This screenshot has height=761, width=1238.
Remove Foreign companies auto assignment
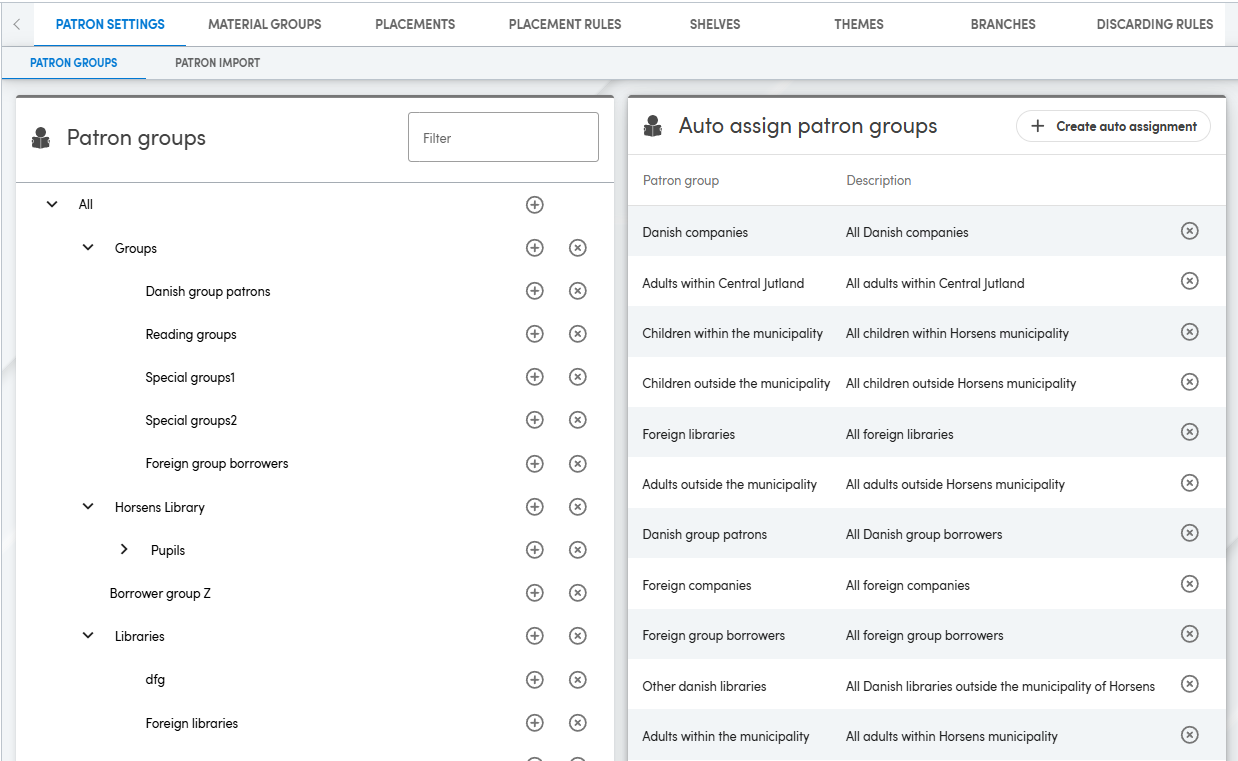coord(1190,584)
